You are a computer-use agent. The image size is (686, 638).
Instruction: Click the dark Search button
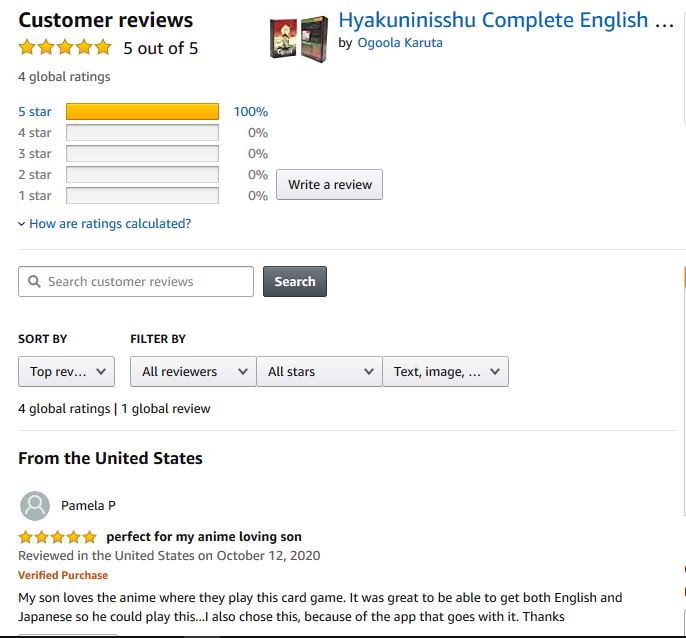click(295, 281)
